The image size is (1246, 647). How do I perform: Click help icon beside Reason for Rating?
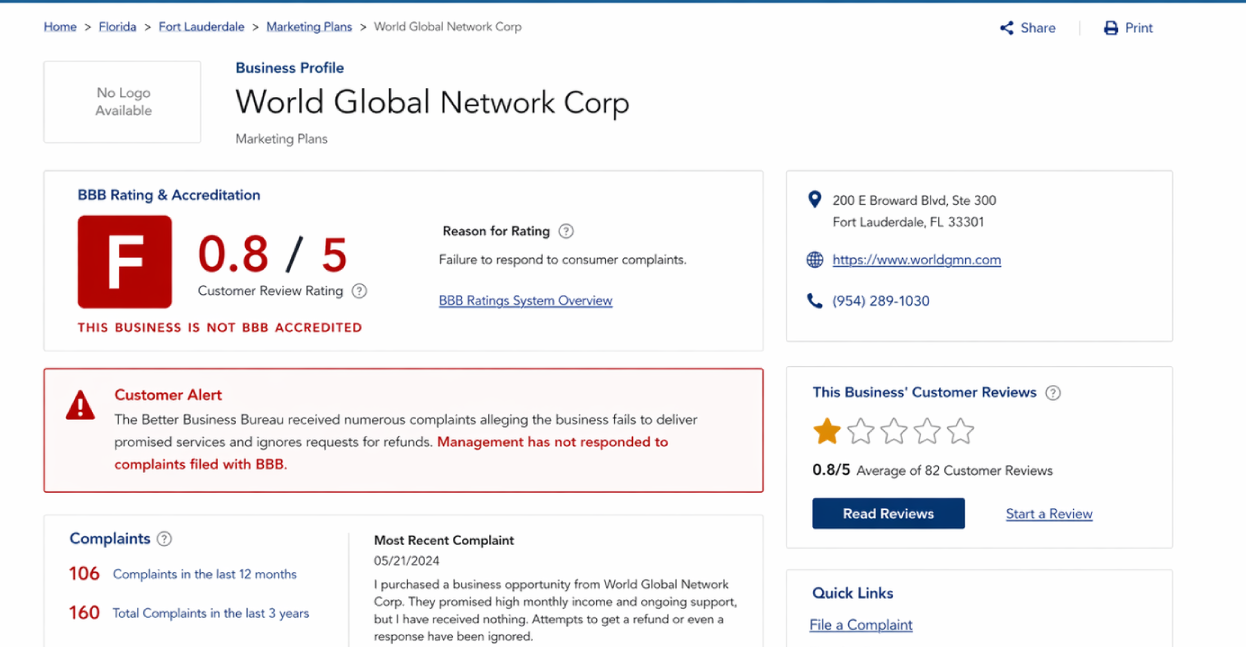click(x=566, y=231)
